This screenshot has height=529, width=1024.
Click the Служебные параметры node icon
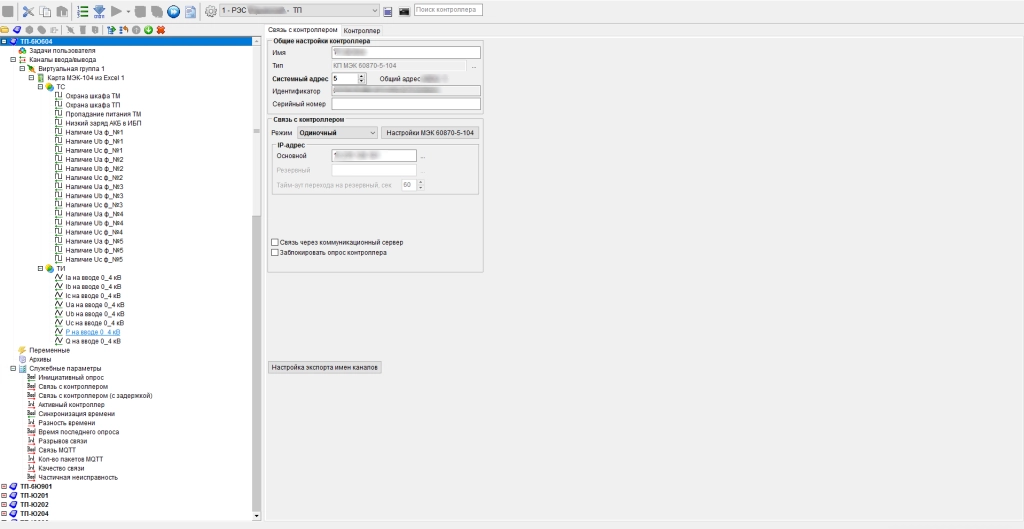22,368
